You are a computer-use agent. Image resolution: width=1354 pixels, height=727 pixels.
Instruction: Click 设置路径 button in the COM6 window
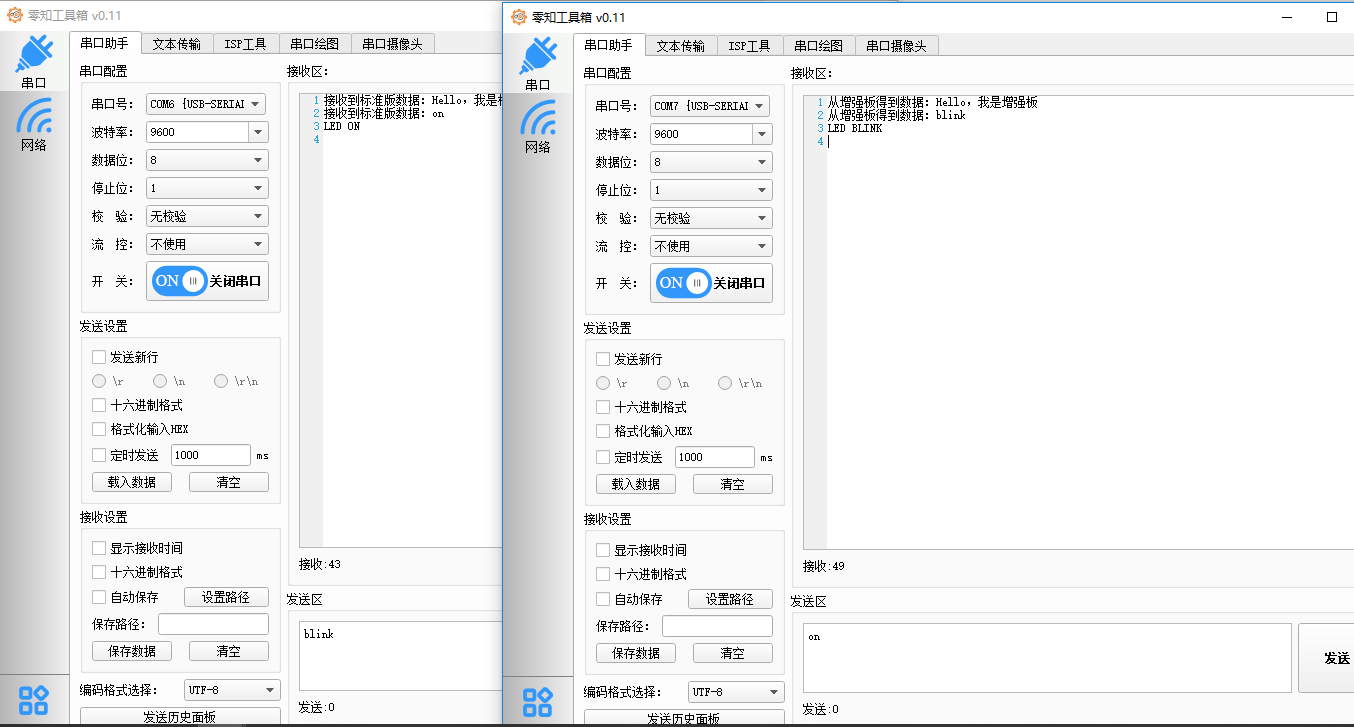point(226,597)
